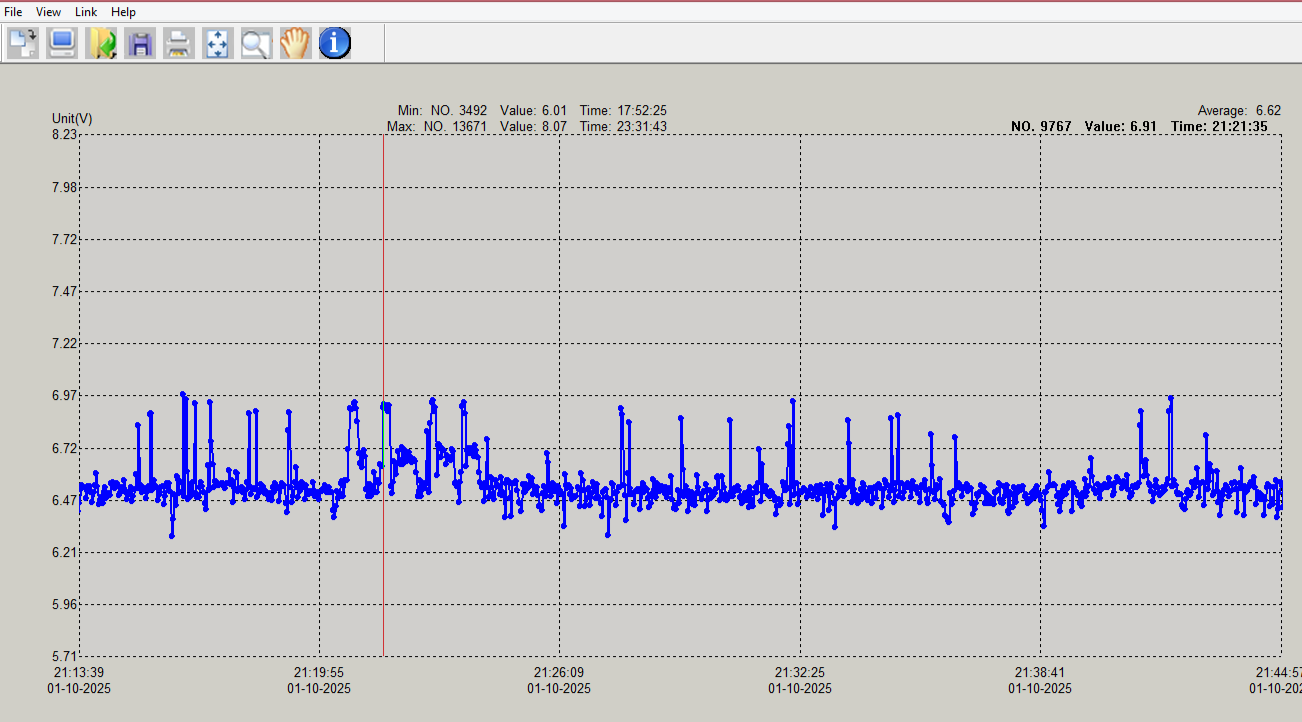The width and height of the screenshot is (1302, 722).
Task: Open the blue info icon
Action: [x=334, y=43]
